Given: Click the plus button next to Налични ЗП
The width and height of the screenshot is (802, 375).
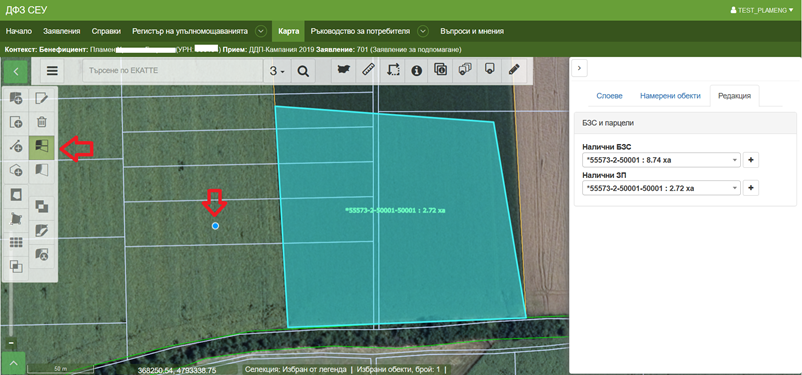Looking at the screenshot, I should [750, 188].
